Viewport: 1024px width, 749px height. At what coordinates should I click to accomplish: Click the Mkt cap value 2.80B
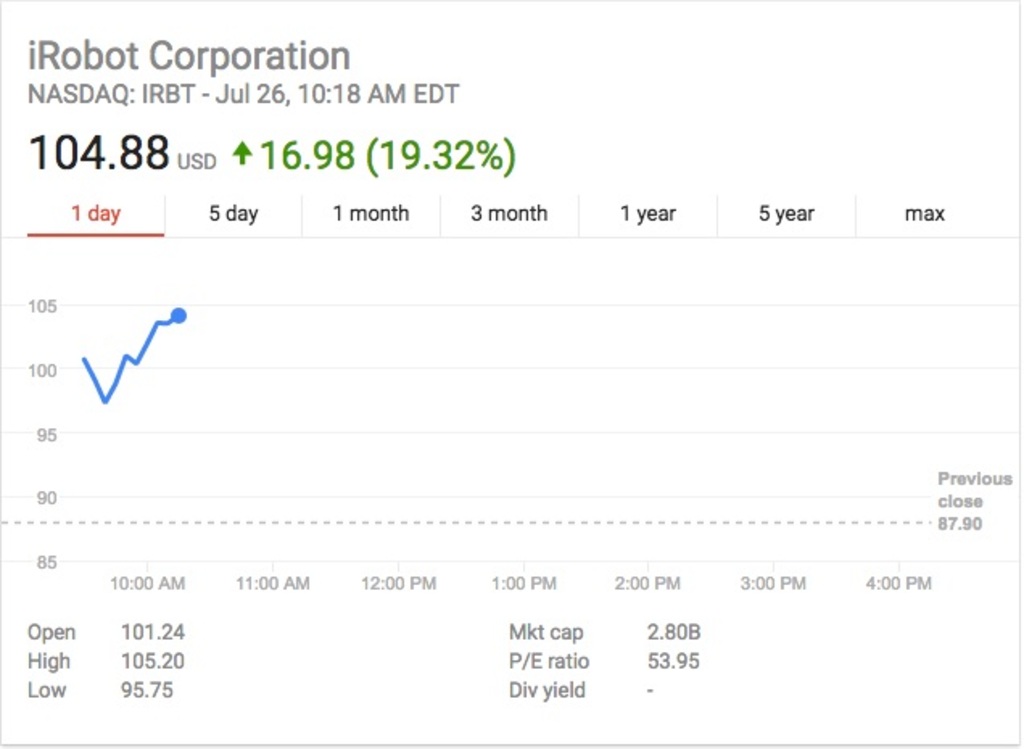point(674,632)
